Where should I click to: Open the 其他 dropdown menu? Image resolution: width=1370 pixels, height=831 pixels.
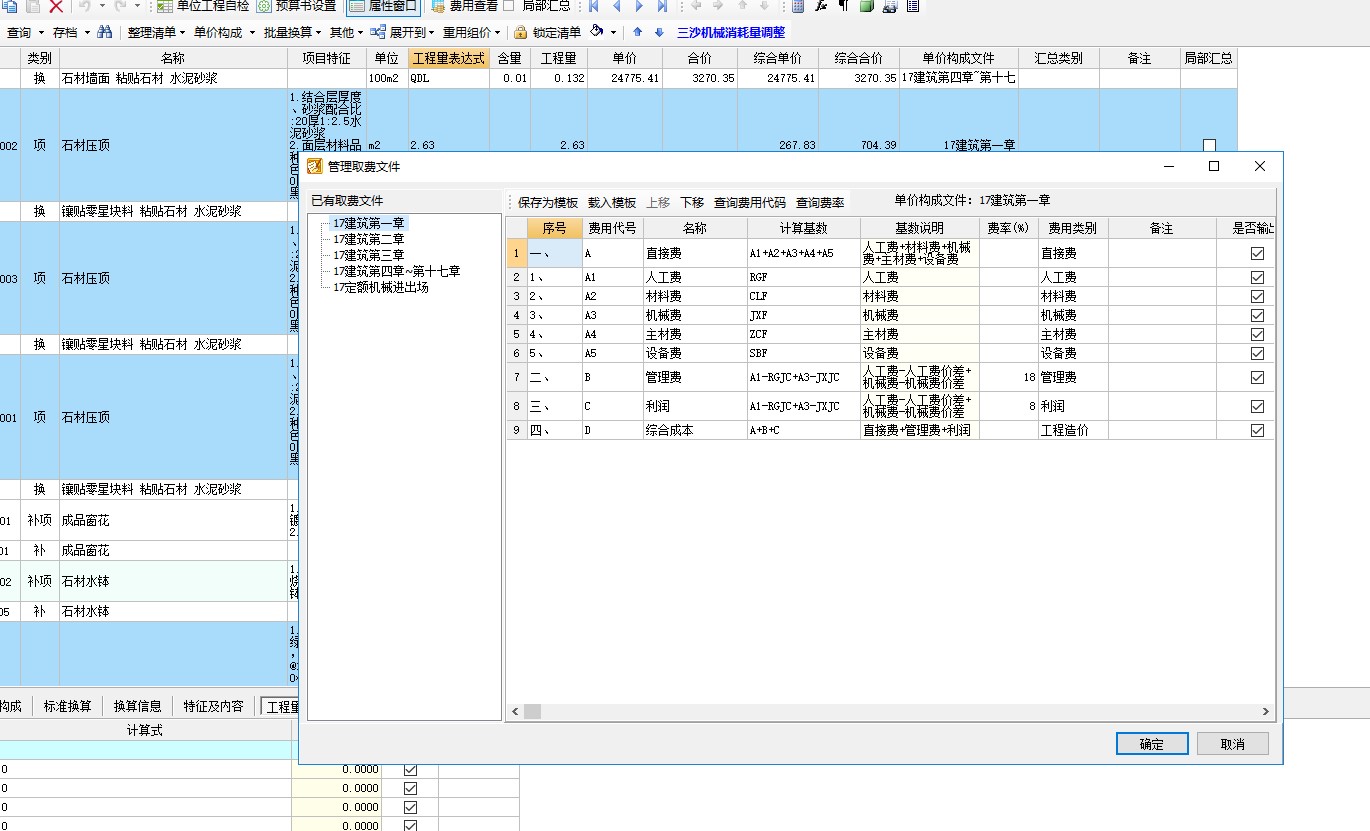[347, 32]
